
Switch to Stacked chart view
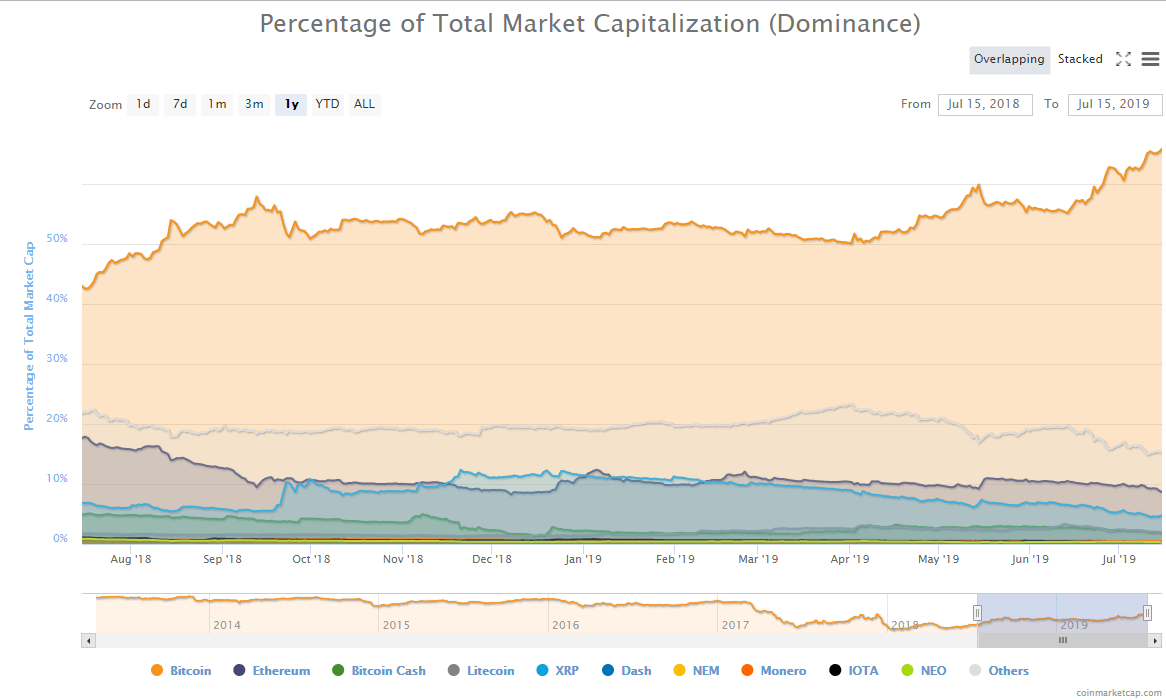pyautogui.click(x=1080, y=59)
